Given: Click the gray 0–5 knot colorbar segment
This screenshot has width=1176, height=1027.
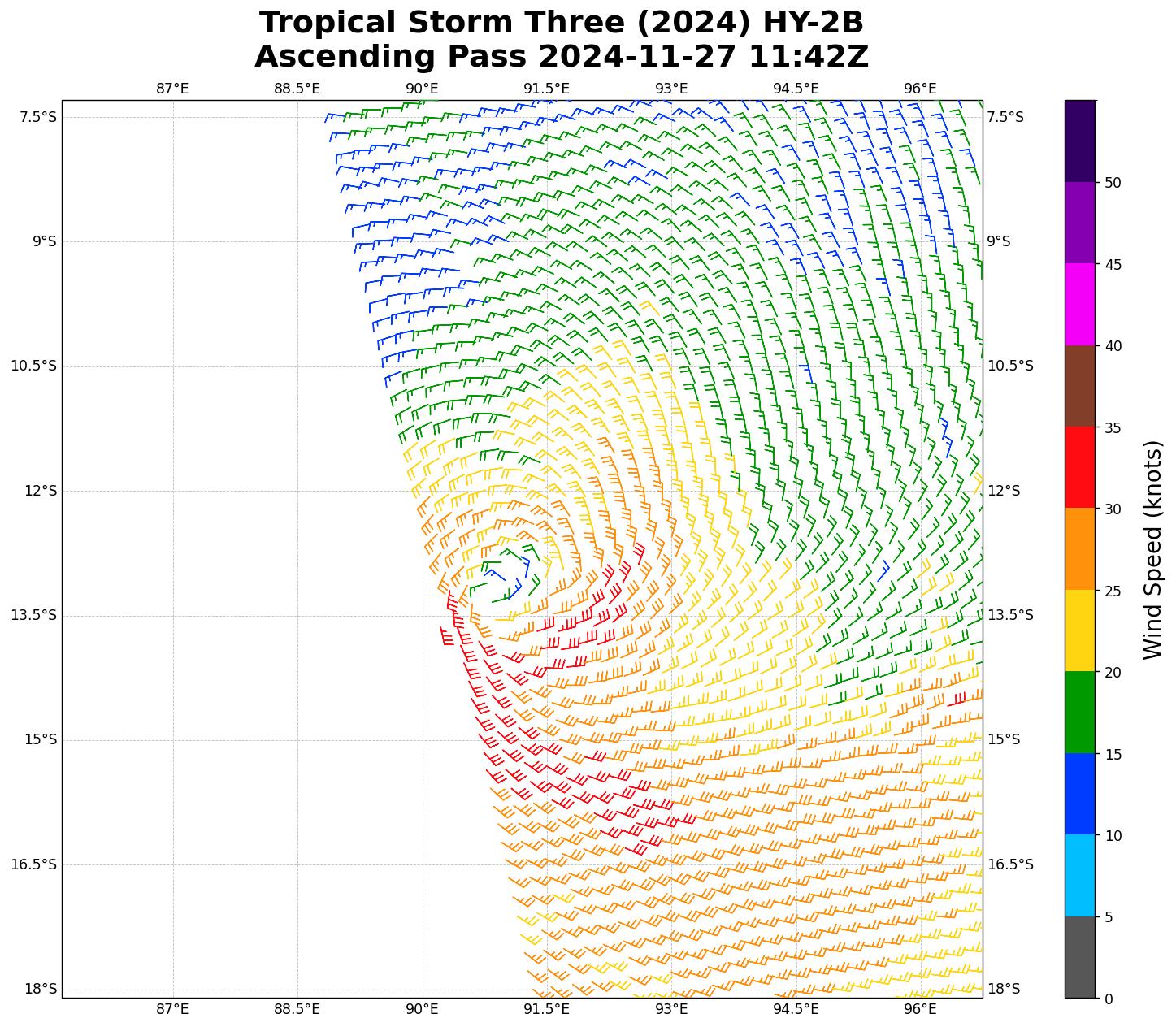Looking at the screenshot, I should click(x=1079, y=957).
